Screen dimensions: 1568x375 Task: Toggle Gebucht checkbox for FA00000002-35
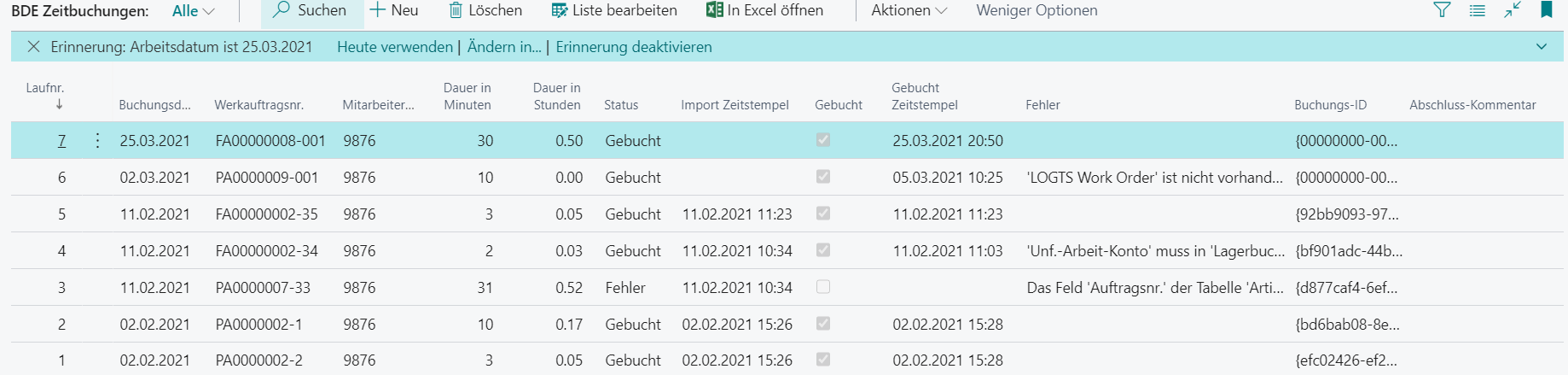tap(823, 214)
